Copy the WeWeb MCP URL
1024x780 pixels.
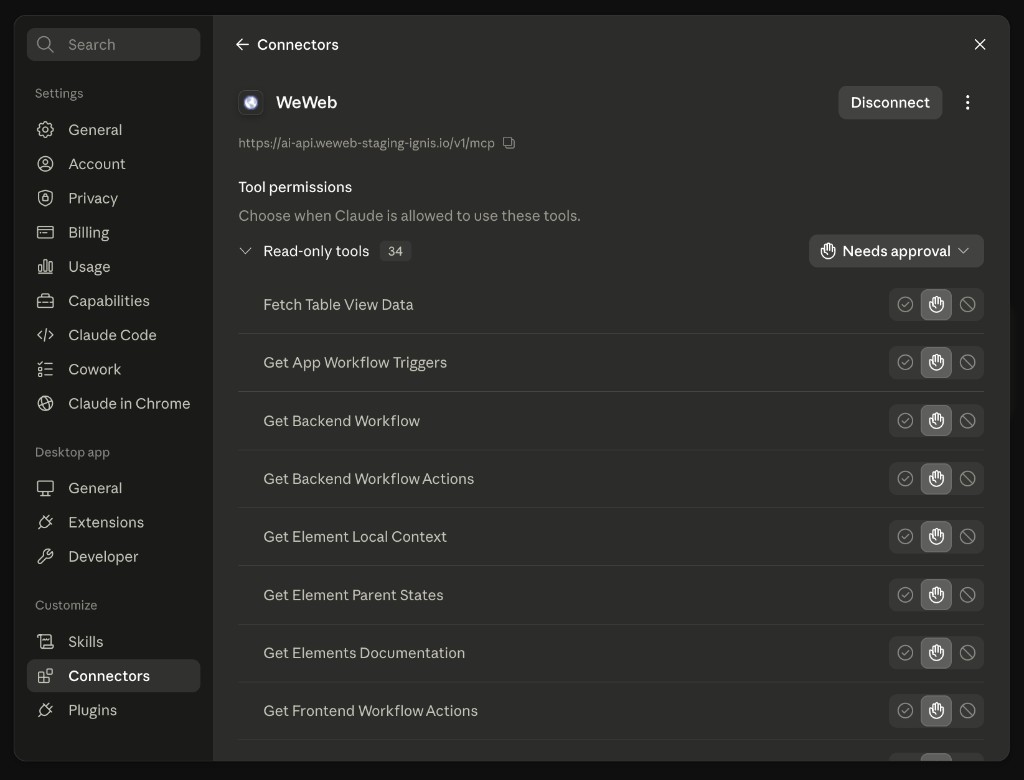click(x=509, y=143)
